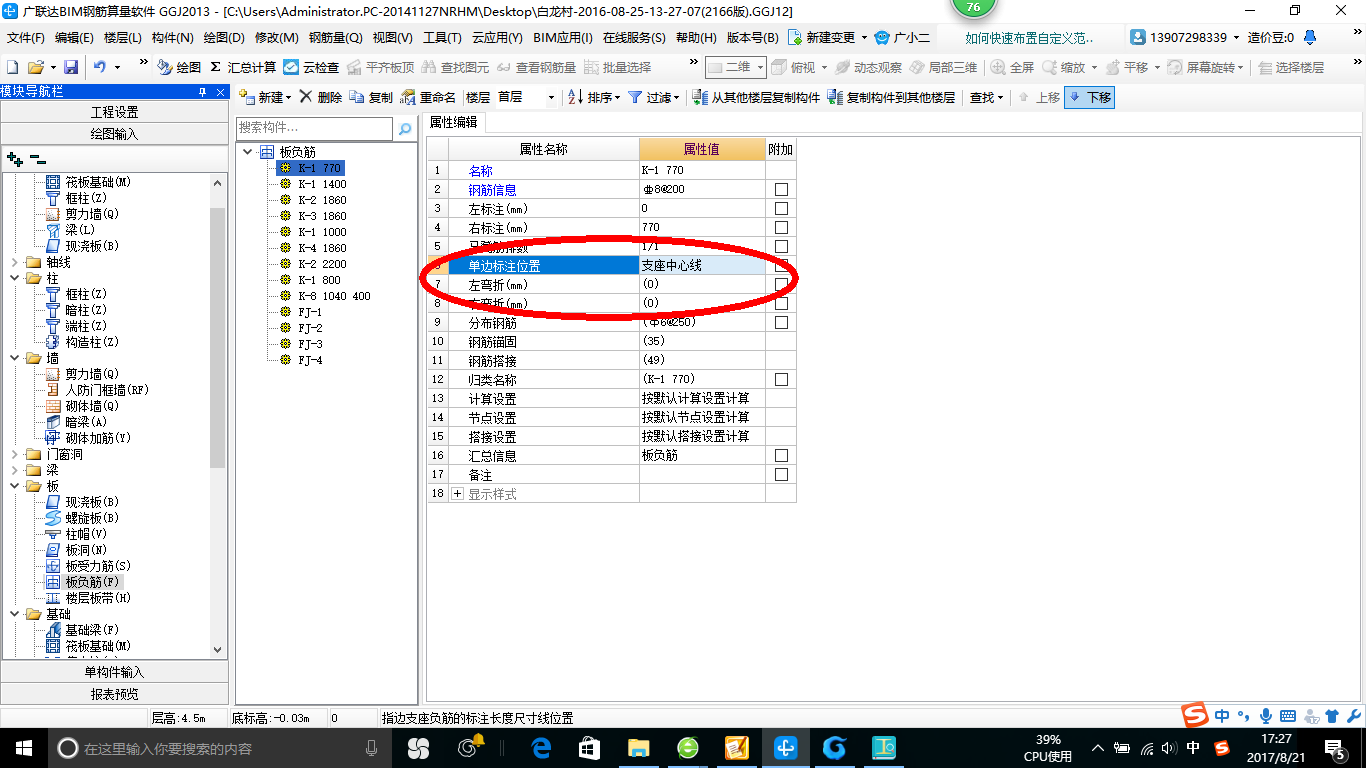1366x768 pixels.
Task: Open the BIM应用(I) menu
Action: point(563,38)
